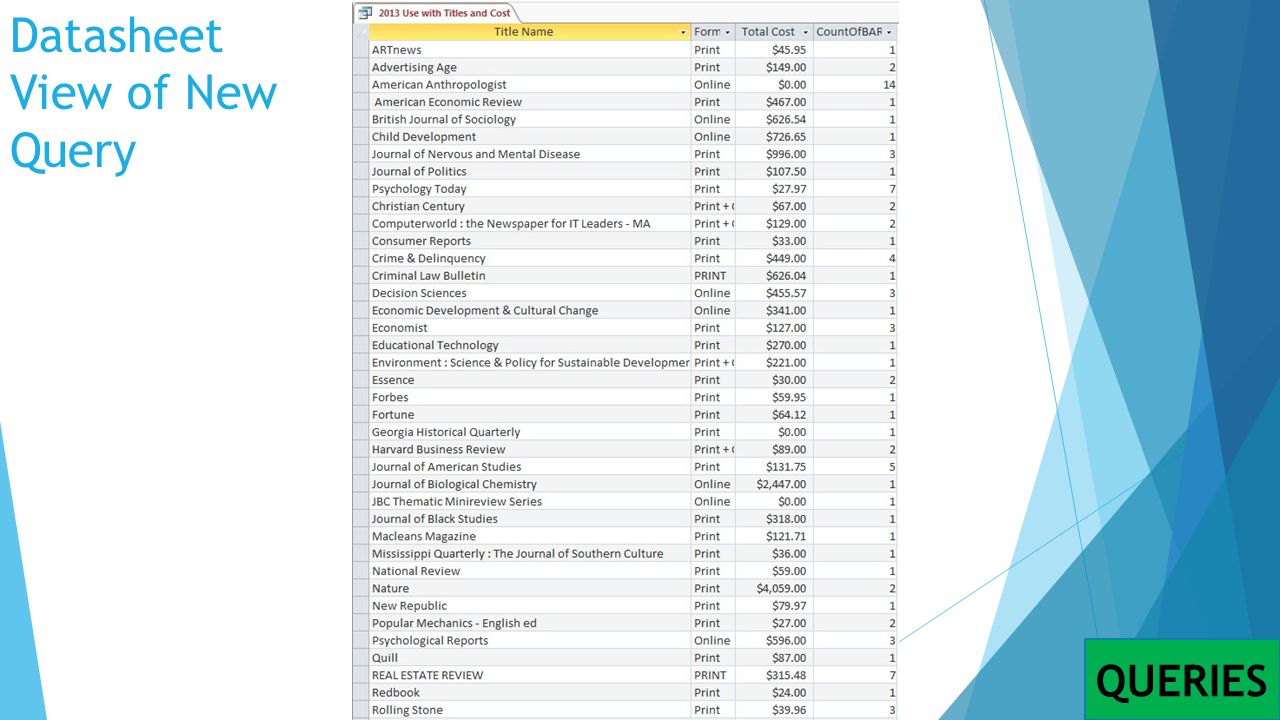This screenshot has width=1280, height=720.
Task: Select the 'ARTnews' title cell
Action: point(529,50)
